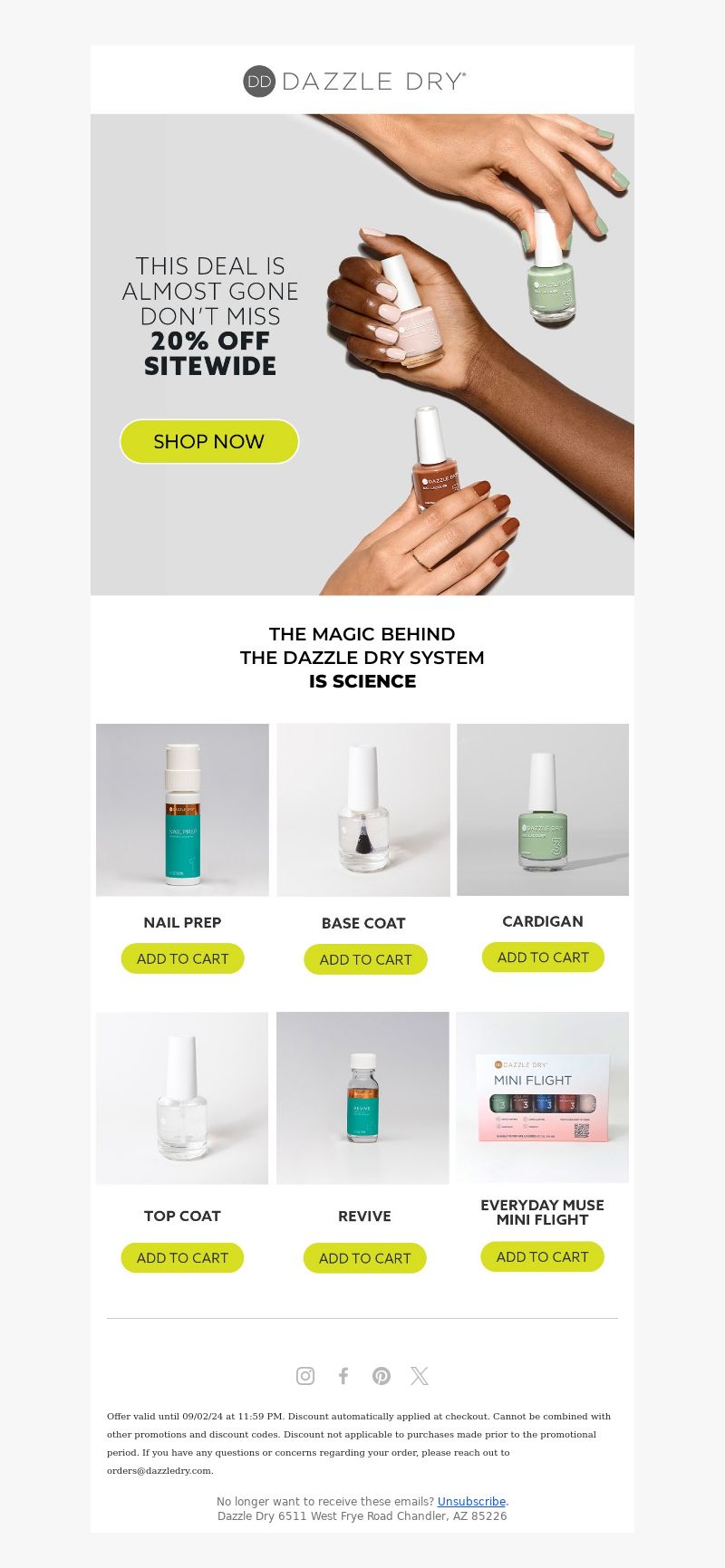Add Base Coat to cart
Screen dimensions: 725x1568
(365, 959)
